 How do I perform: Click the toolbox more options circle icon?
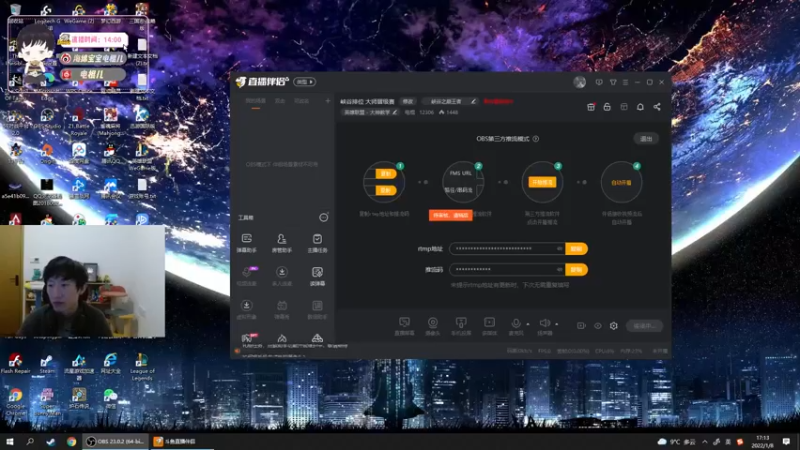click(323, 218)
